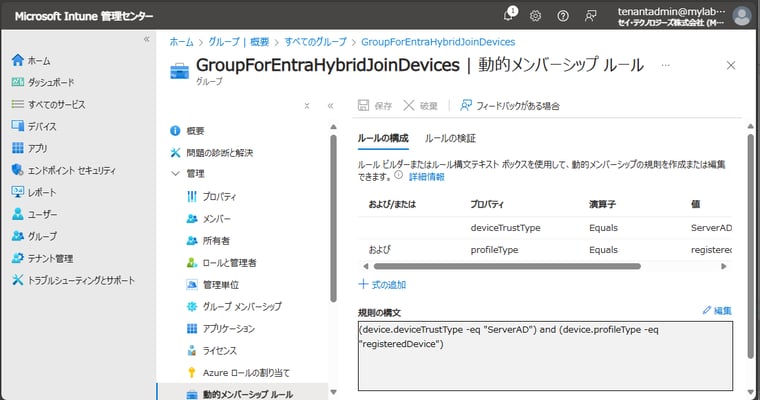Screen dimensions: 760x400
Task: Click rule table scroll left arrow
Action: (366, 266)
